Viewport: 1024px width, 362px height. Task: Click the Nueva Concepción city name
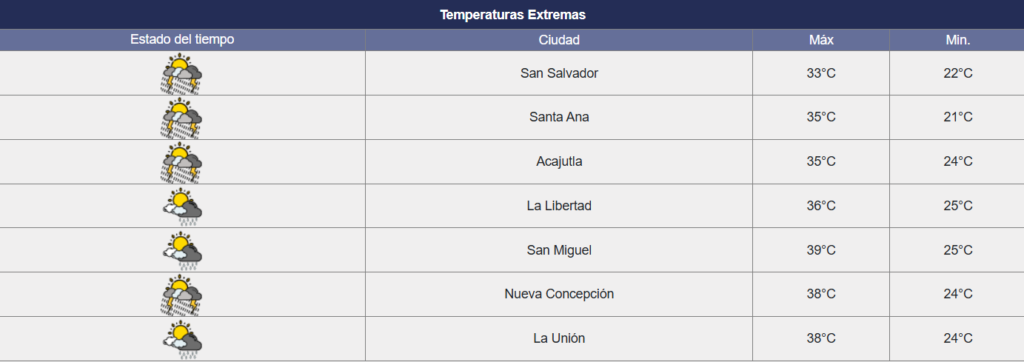point(559,294)
